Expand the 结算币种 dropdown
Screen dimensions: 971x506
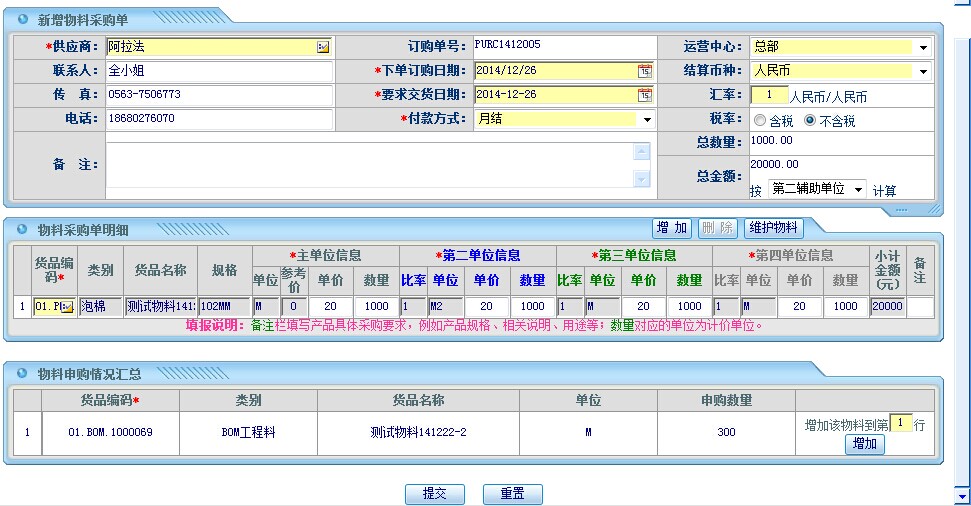coord(923,71)
